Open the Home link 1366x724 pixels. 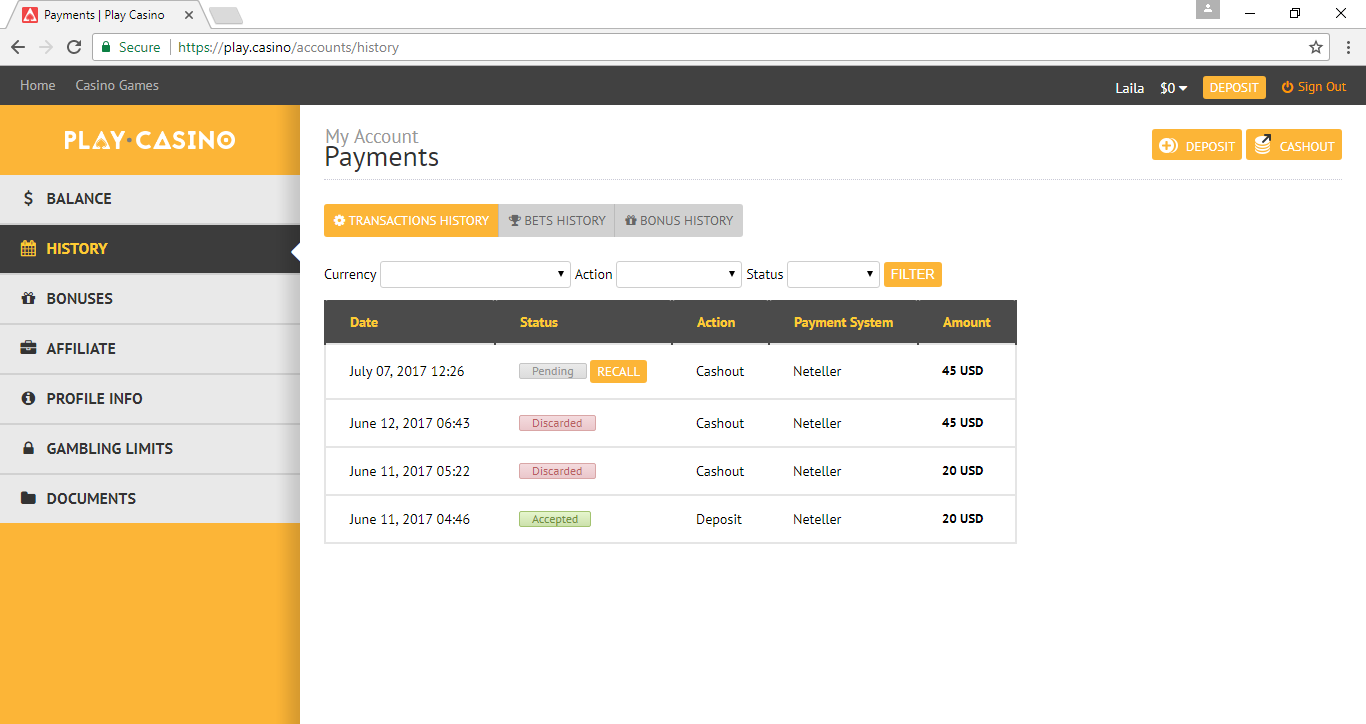(x=38, y=86)
